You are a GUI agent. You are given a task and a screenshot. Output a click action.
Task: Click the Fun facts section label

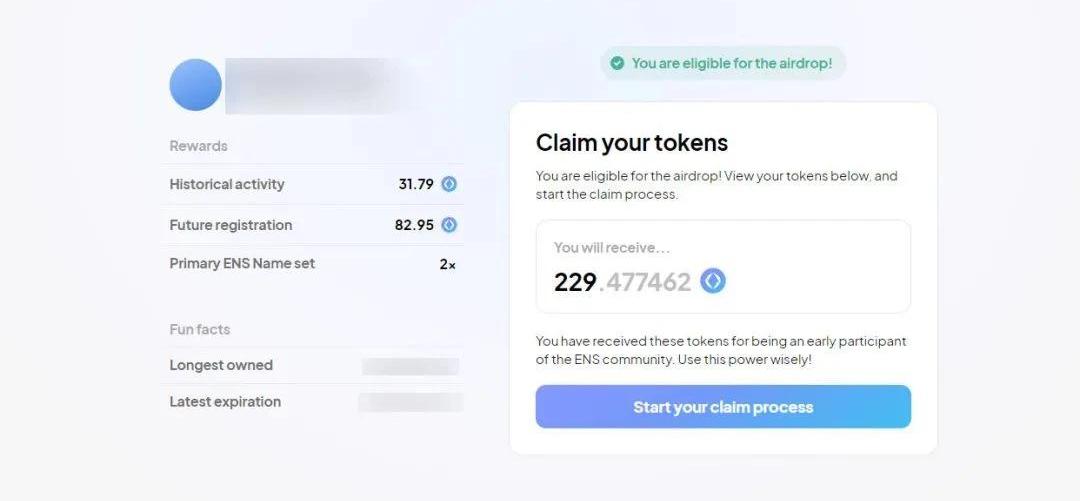[x=200, y=329]
